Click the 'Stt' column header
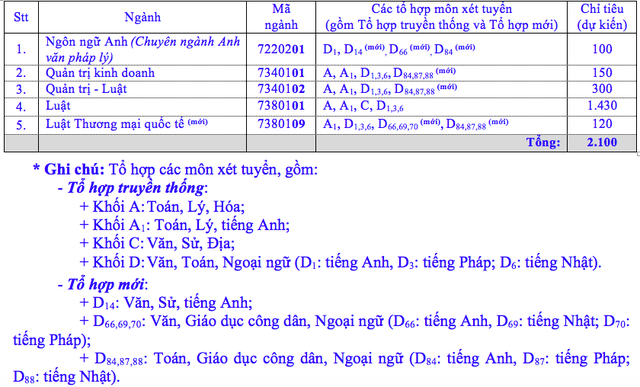Image resolution: width=640 pixels, height=387 pixels. [21, 17]
